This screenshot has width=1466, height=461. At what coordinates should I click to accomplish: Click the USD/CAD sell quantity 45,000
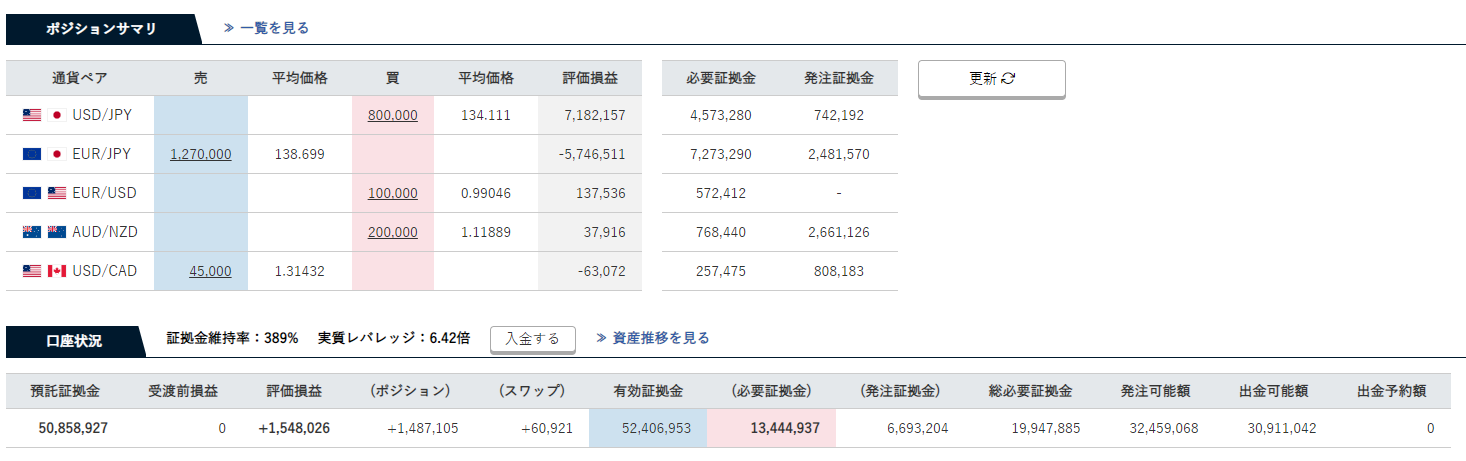(x=210, y=271)
